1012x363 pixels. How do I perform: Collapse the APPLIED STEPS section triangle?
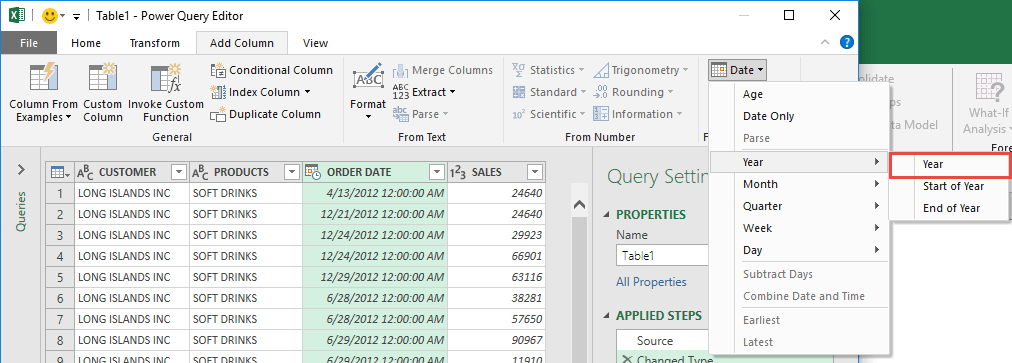pyautogui.click(x=607, y=316)
